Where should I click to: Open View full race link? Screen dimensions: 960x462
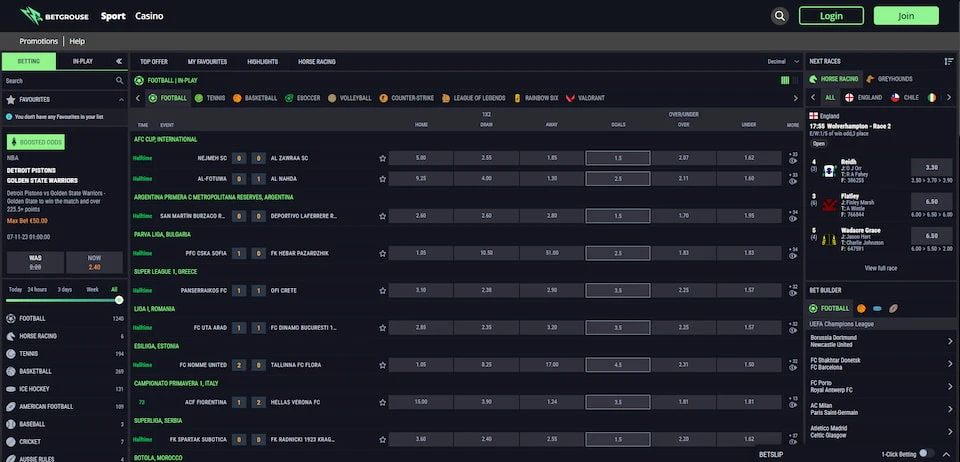click(x=880, y=268)
